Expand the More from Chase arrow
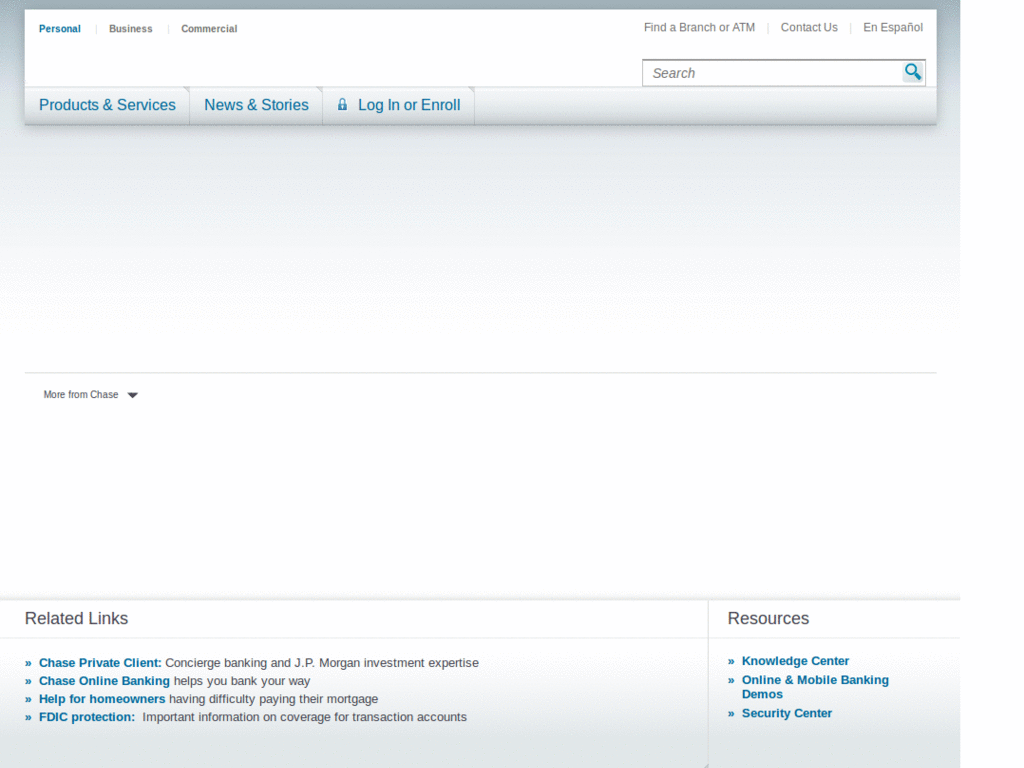 point(133,395)
